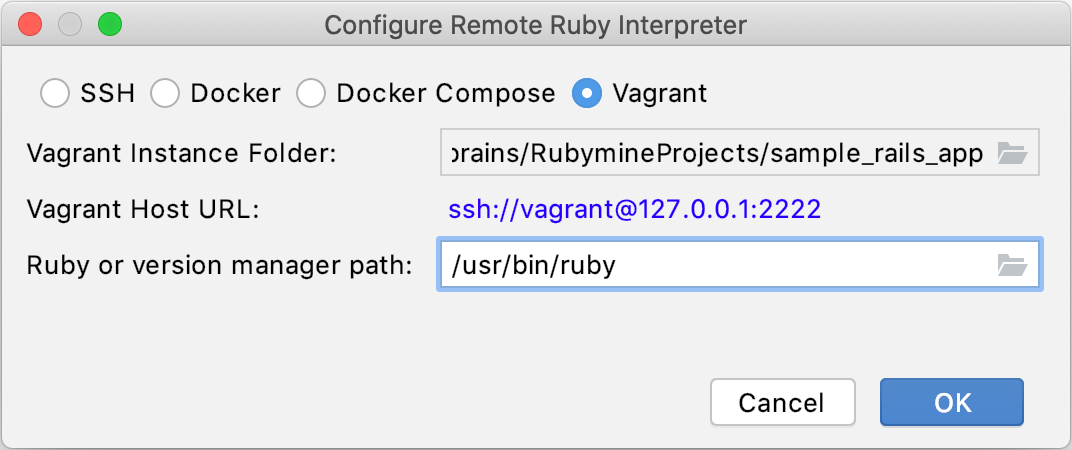Choose the Docker radio option
The image size is (1072, 450).
point(165,94)
